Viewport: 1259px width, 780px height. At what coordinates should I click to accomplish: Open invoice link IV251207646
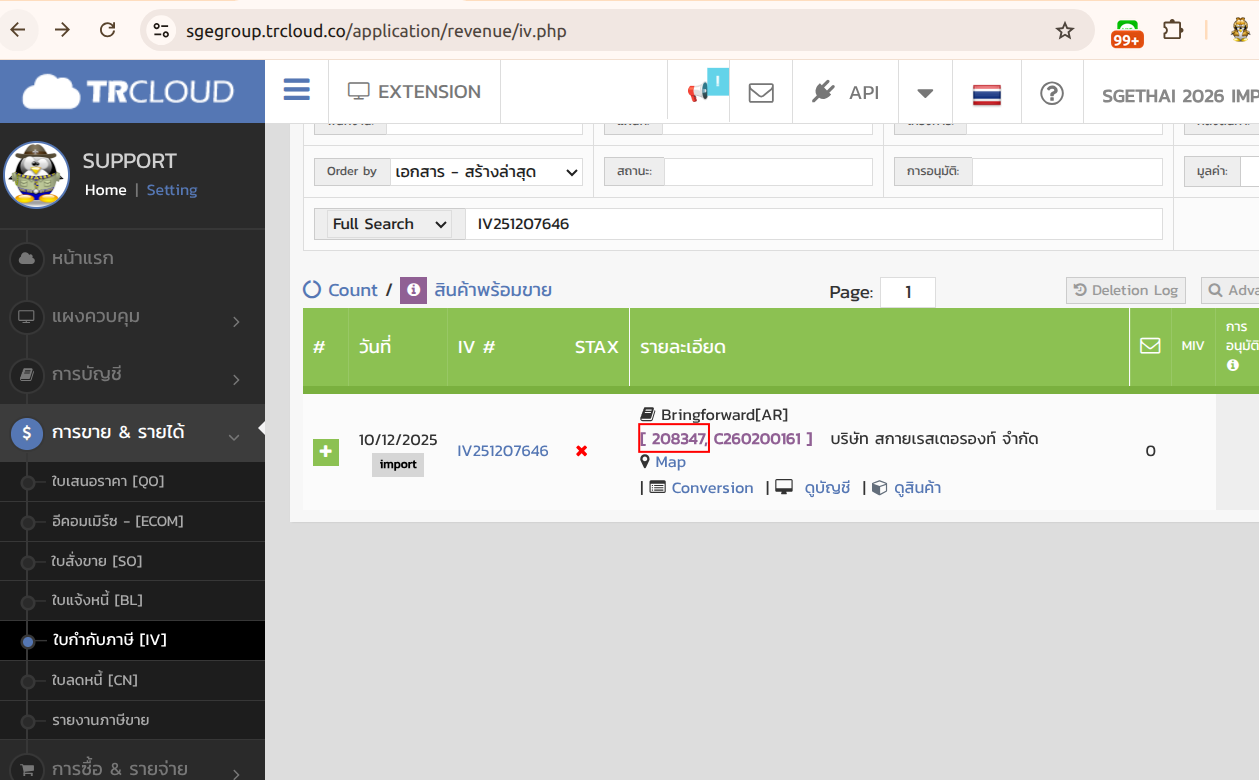click(503, 451)
